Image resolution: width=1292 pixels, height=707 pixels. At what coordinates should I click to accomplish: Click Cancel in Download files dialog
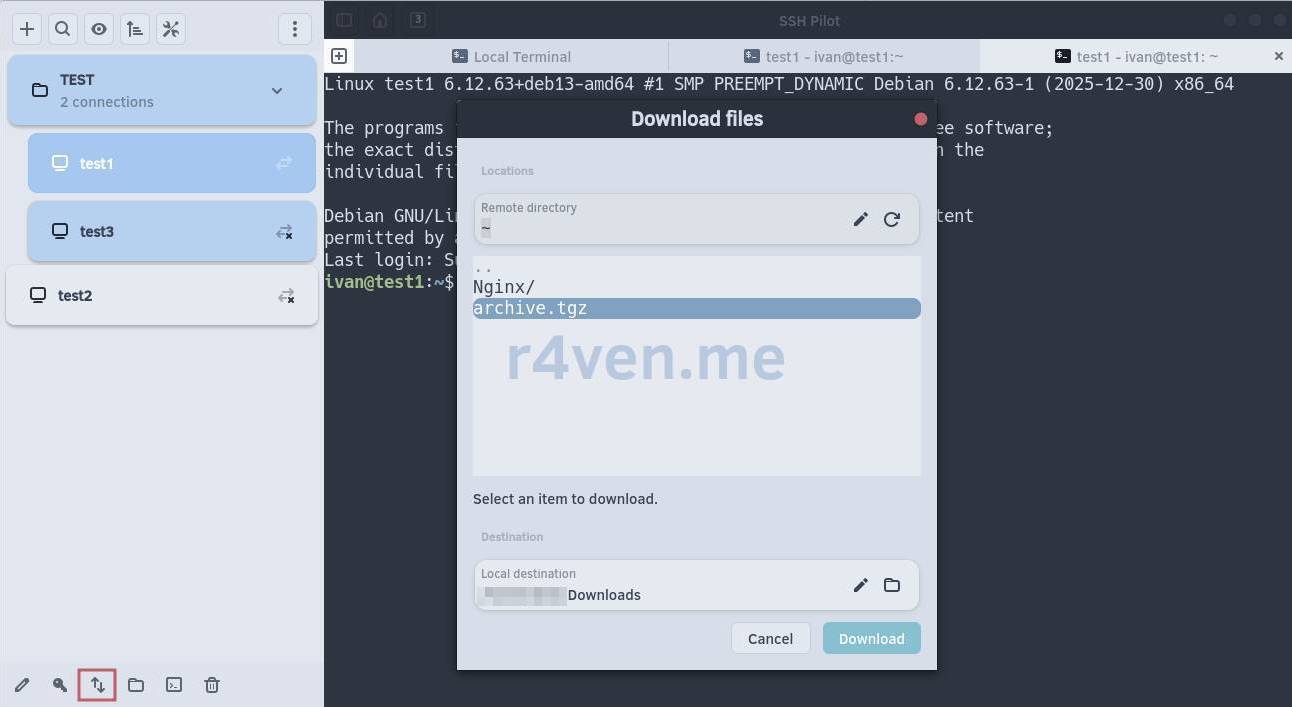click(770, 639)
